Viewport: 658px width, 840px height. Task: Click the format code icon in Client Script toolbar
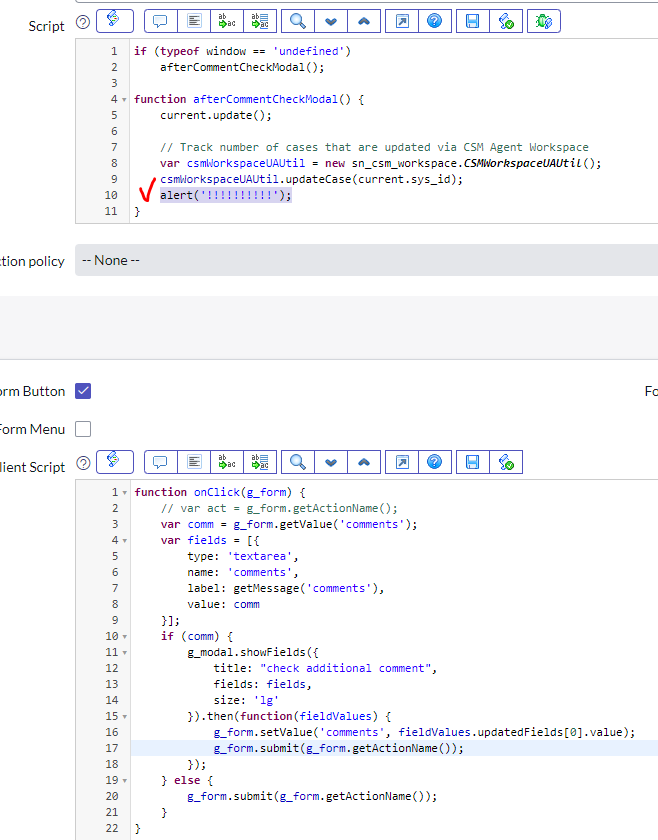(194, 462)
